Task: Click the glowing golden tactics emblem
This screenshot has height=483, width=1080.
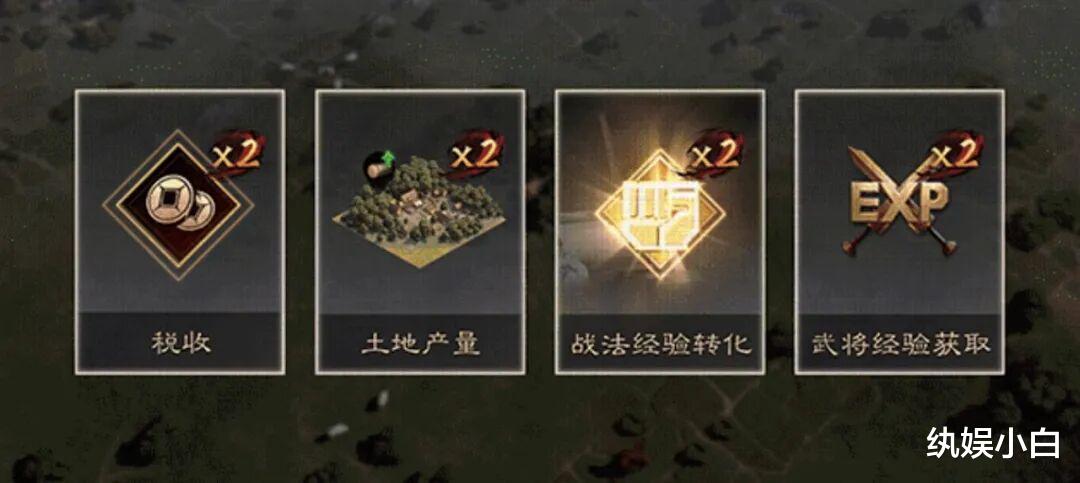Action: 659,214
